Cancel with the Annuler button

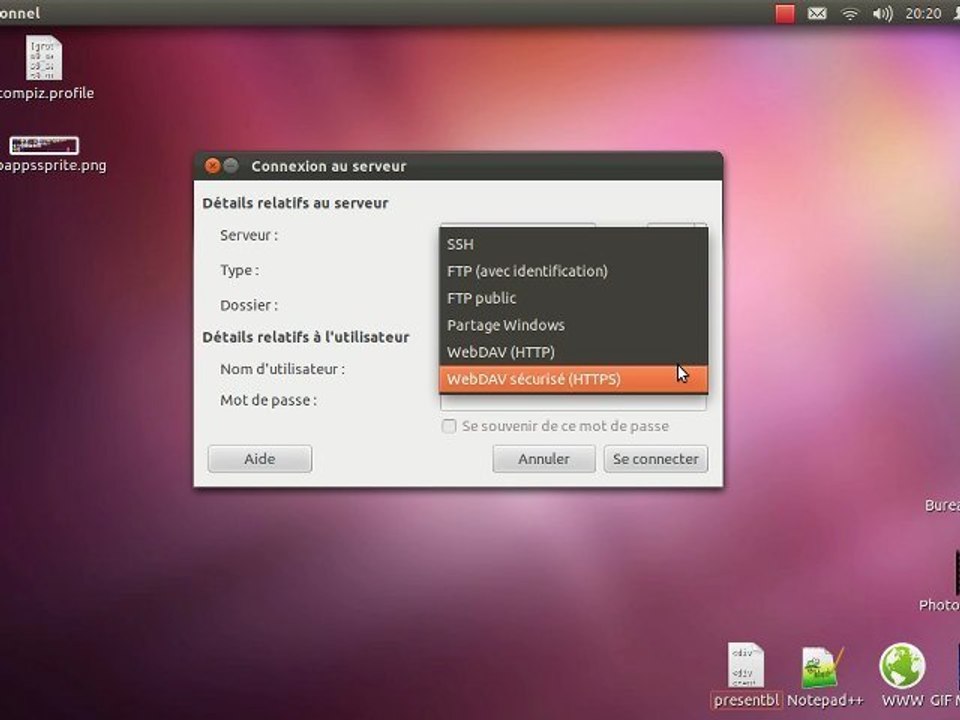(x=544, y=459)
